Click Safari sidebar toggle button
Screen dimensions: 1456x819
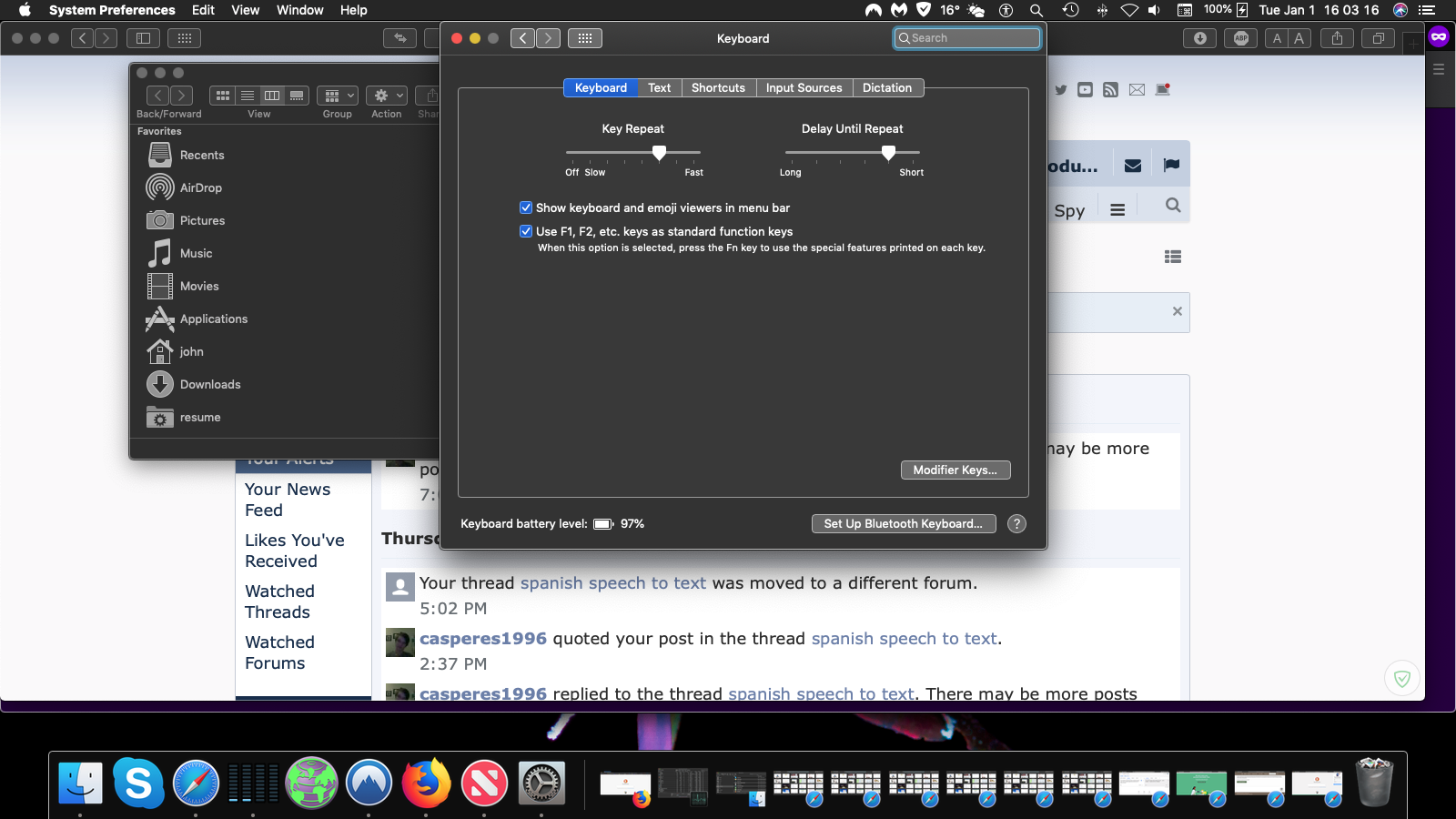143,38
